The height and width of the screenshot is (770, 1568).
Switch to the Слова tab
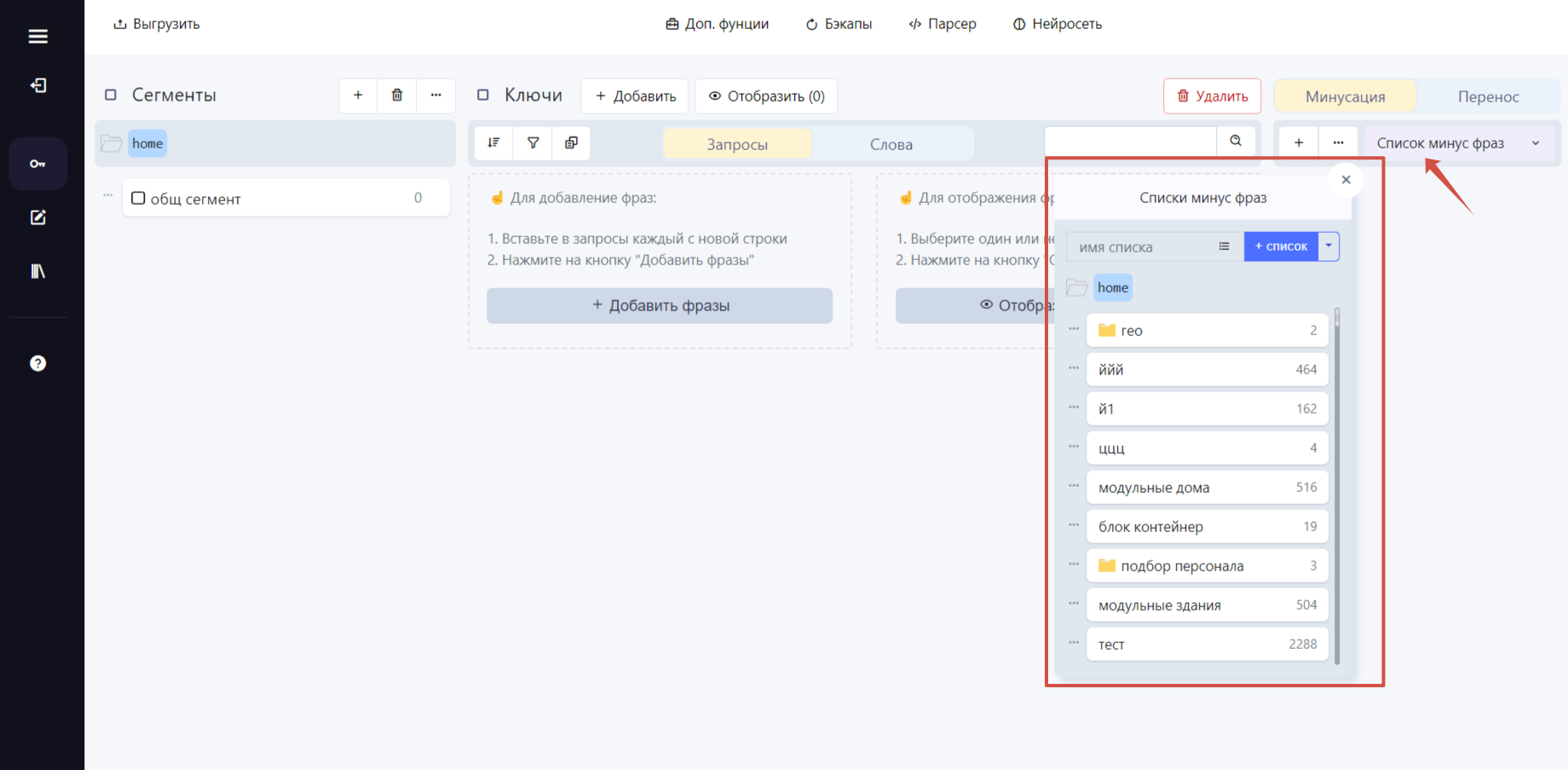[891, 144]
